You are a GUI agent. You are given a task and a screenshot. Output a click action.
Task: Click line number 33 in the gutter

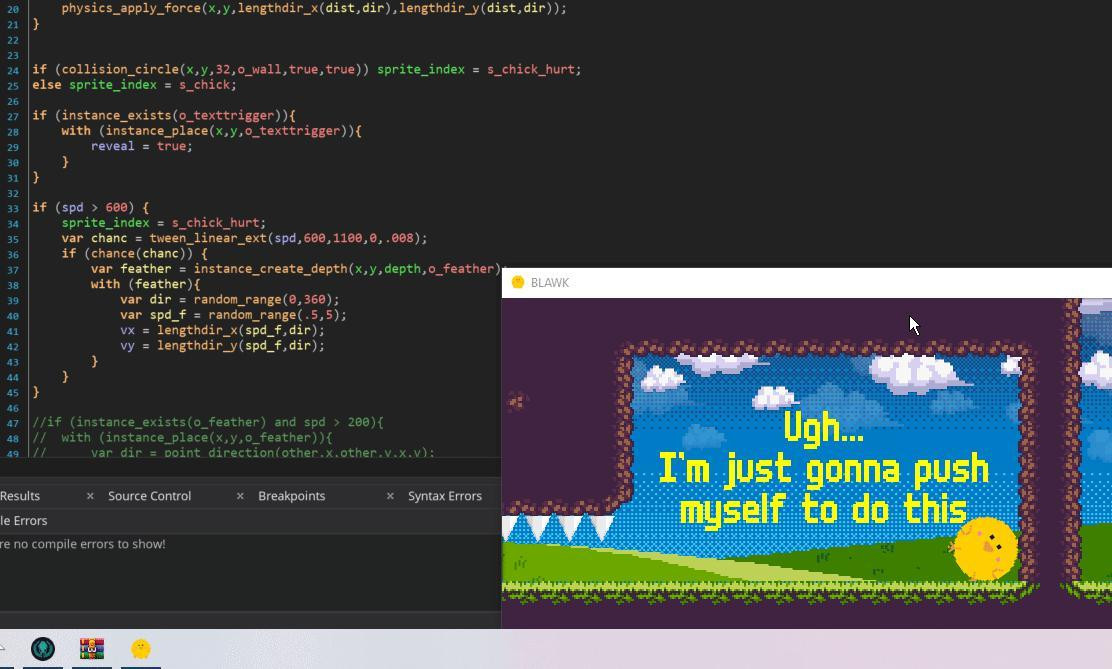pyautogui.click(x=13, y=208)
